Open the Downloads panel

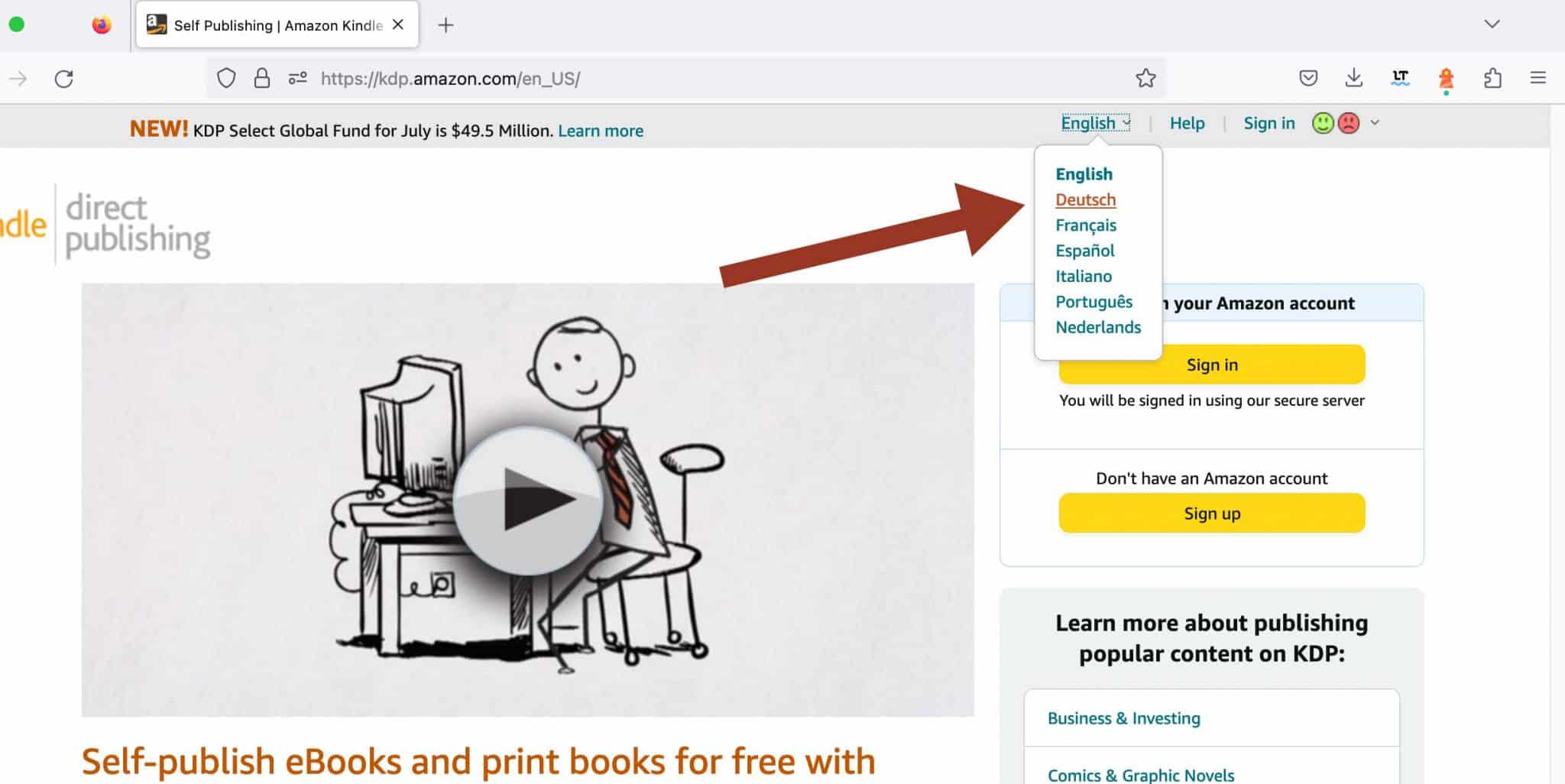coord(1354,78)
